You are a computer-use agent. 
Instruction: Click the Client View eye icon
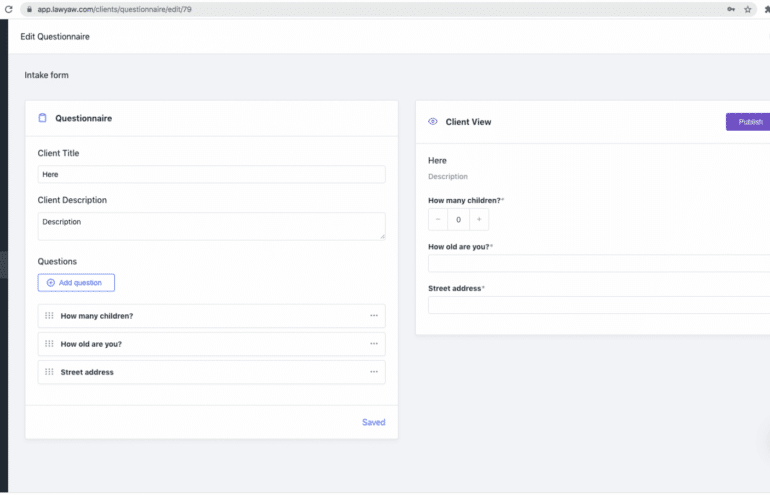pyautogui.click(x=433, y=121)
